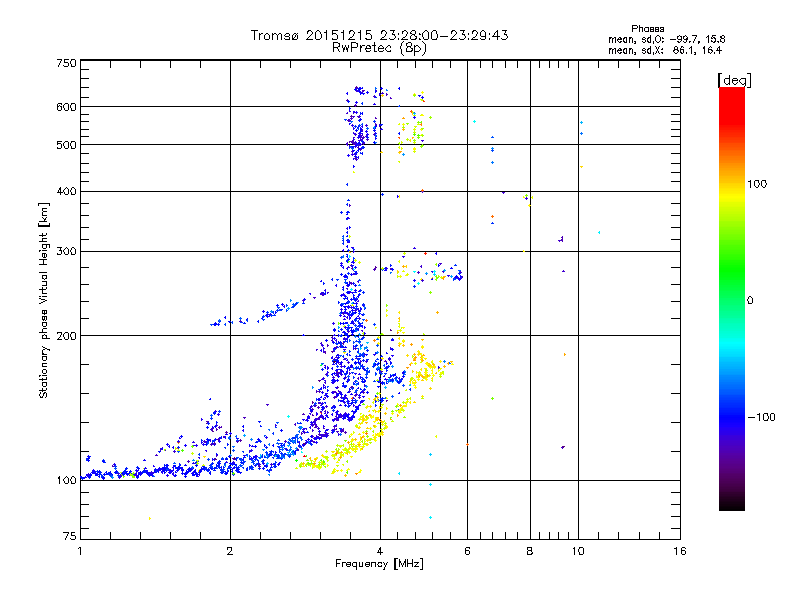Click the x-axis tick label '1'
This screenshot has height=600, width=800.
click(80, 551)
